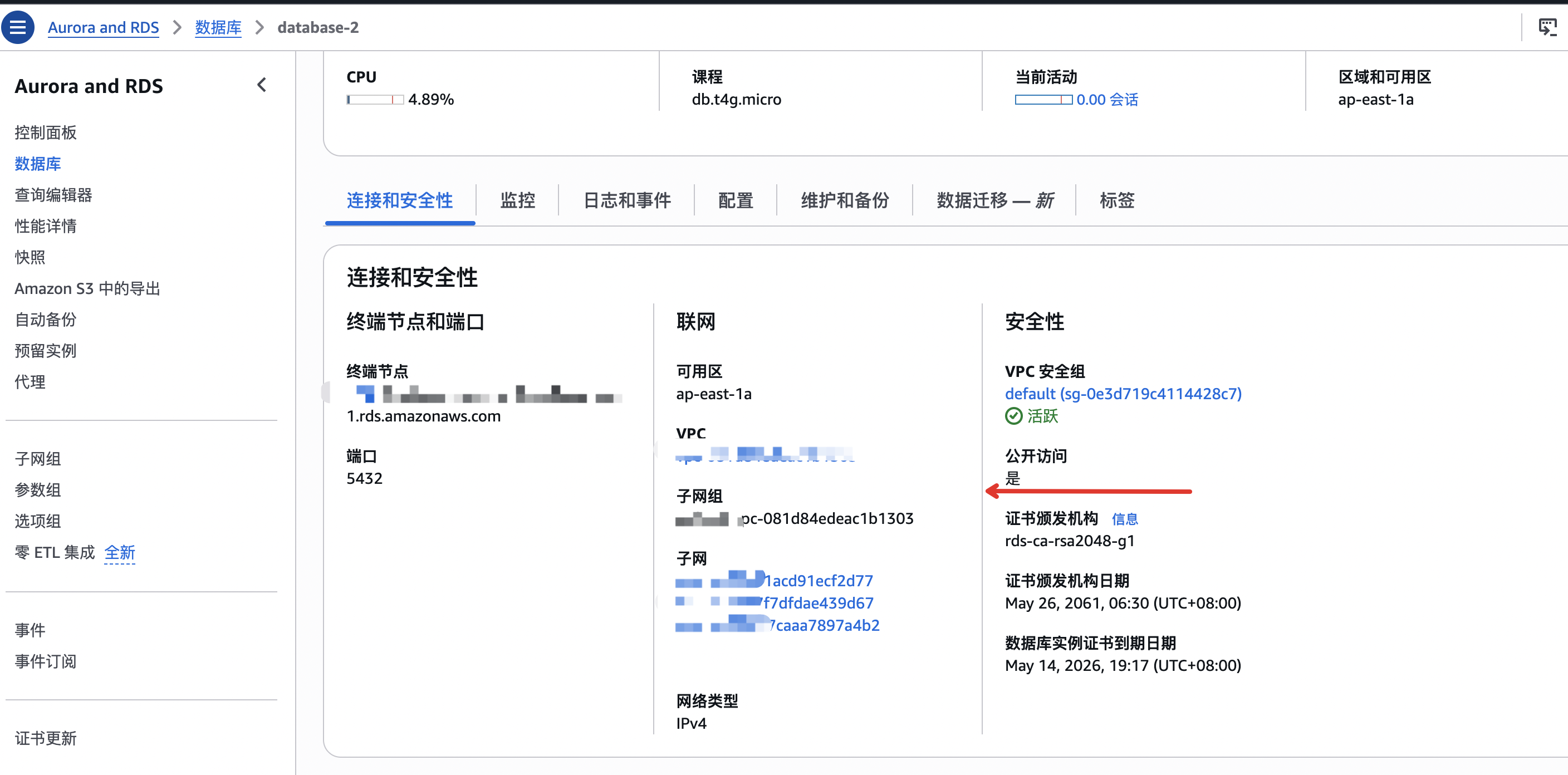Viewport: 1568px width, 775px height.
Task: Open 事件 in the sidebar
Action: coord(30,630)
